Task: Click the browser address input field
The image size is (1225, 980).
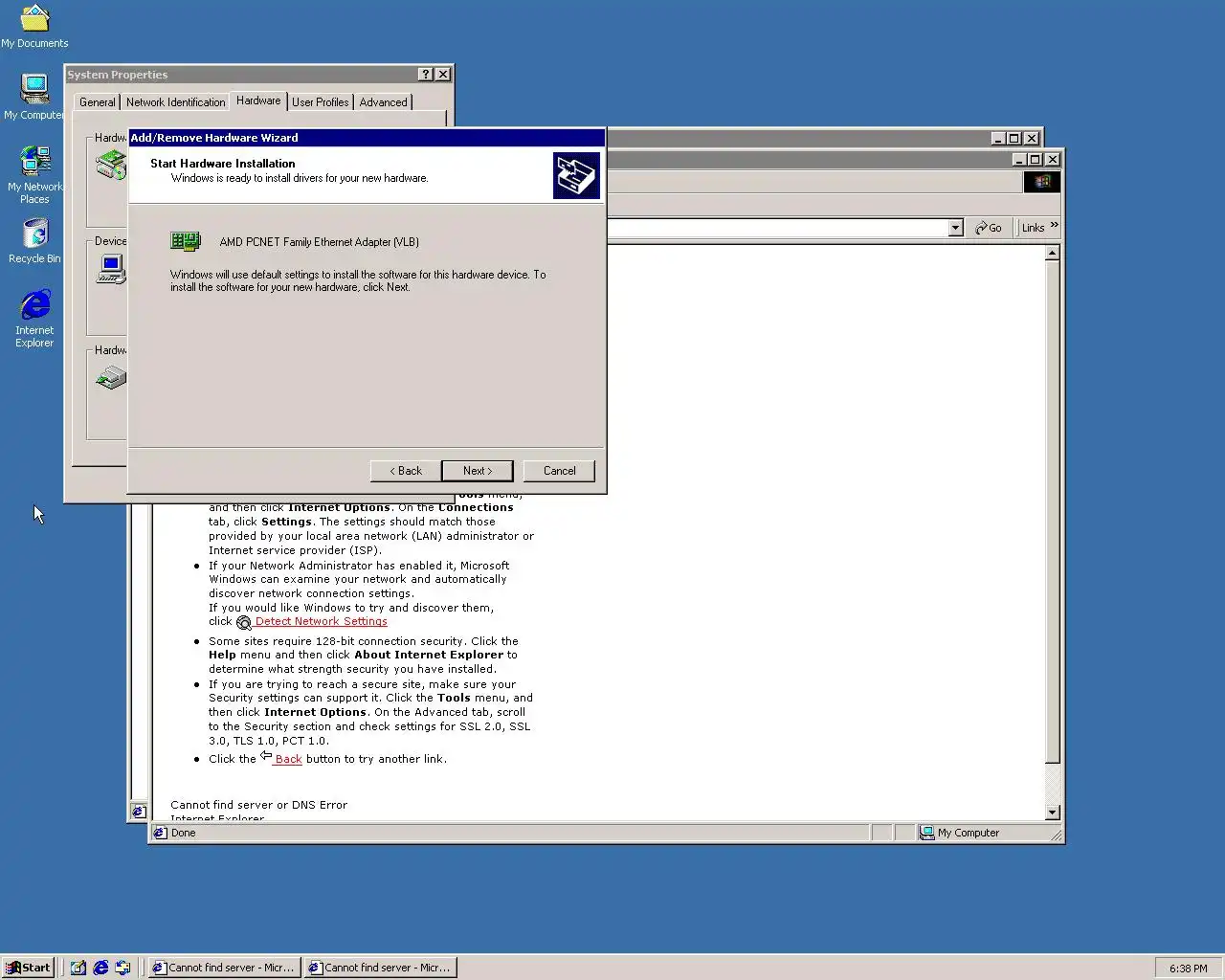Action: [x=775, y=228]
